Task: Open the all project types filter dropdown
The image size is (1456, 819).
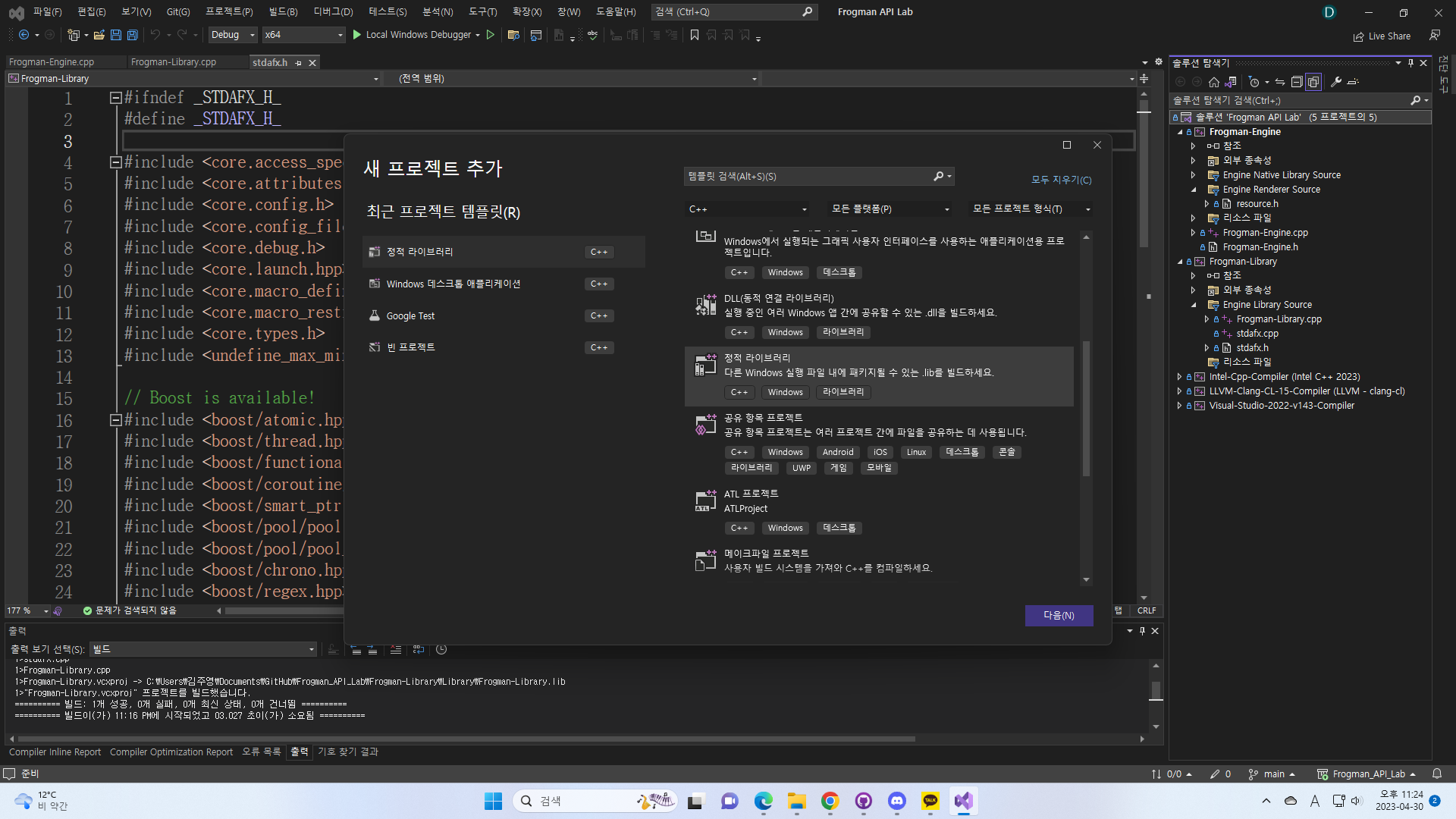Action: tap(1031, 209)
